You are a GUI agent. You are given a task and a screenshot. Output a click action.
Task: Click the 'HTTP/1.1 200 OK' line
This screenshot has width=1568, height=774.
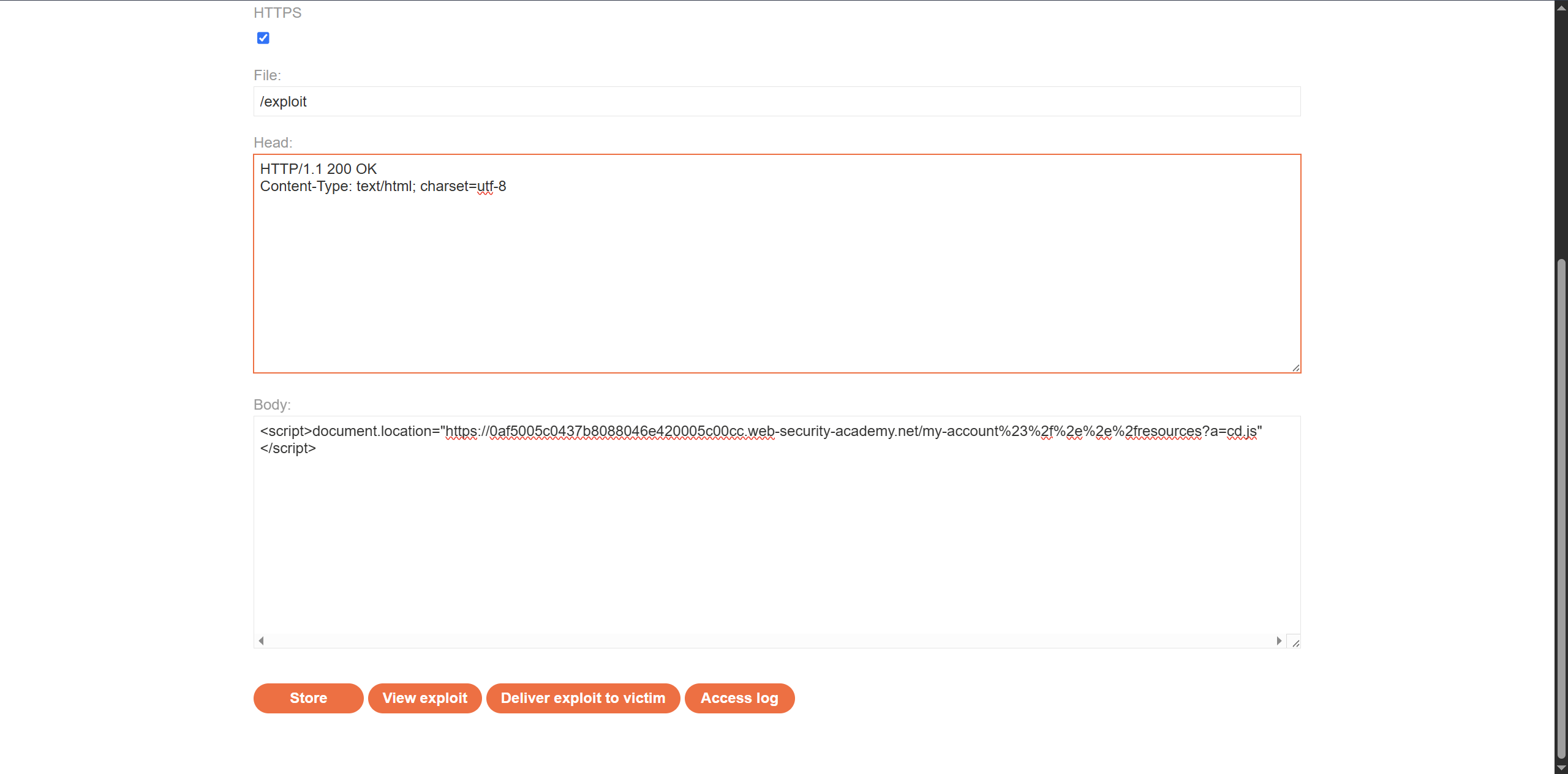(x=318, y=169)
